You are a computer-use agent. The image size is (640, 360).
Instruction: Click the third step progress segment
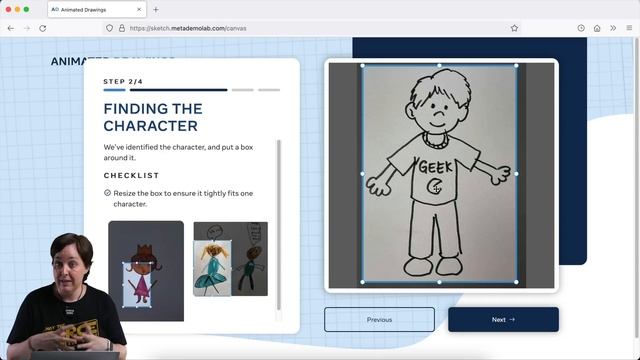coord(242,90)
